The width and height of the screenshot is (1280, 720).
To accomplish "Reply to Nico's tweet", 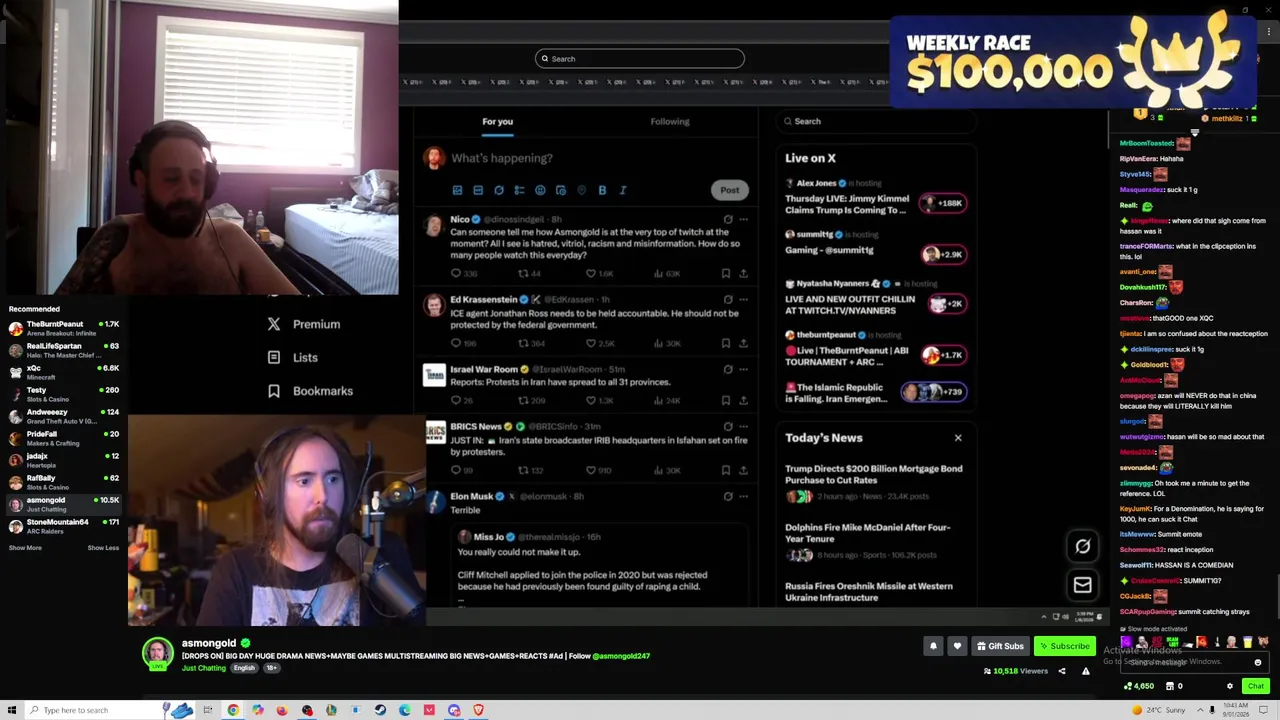I will pyautogui.click(x=456, y=273).
